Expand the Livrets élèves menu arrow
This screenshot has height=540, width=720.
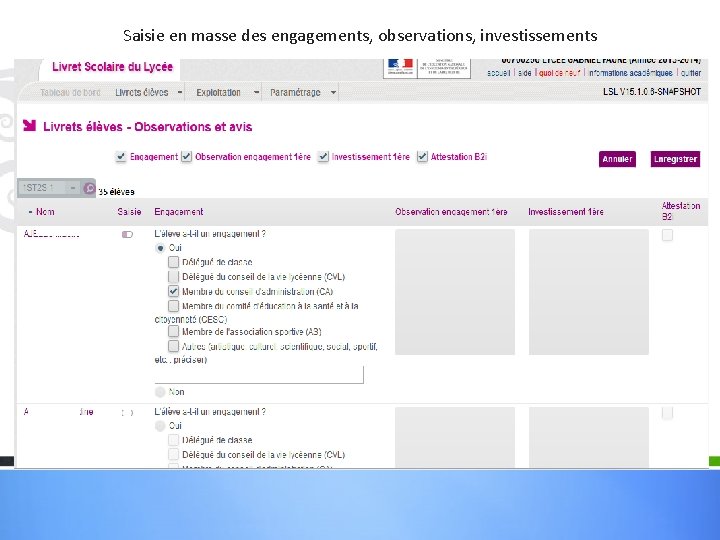(x=180, y=92)
